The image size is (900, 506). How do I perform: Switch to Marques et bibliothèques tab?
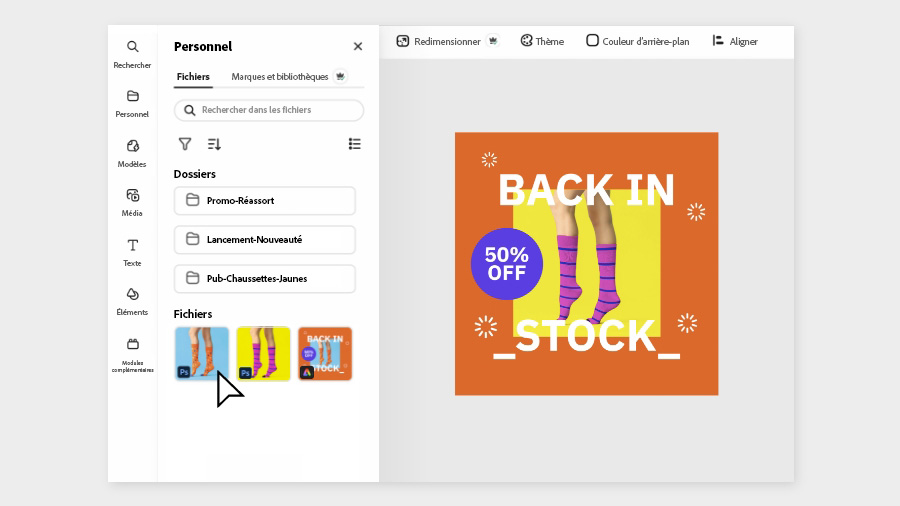[280, 77]
